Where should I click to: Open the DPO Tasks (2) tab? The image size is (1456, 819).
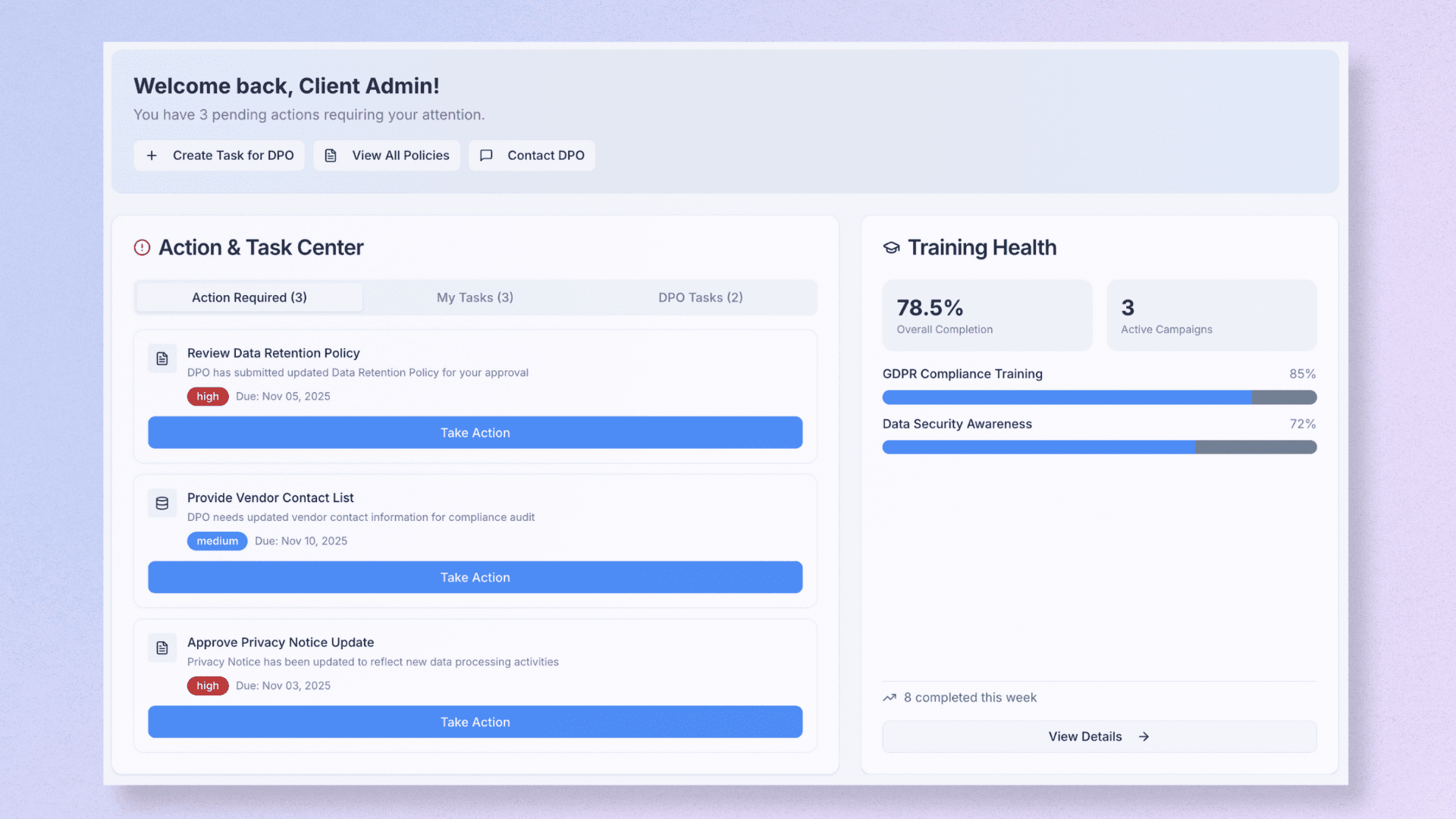[700, 298]
